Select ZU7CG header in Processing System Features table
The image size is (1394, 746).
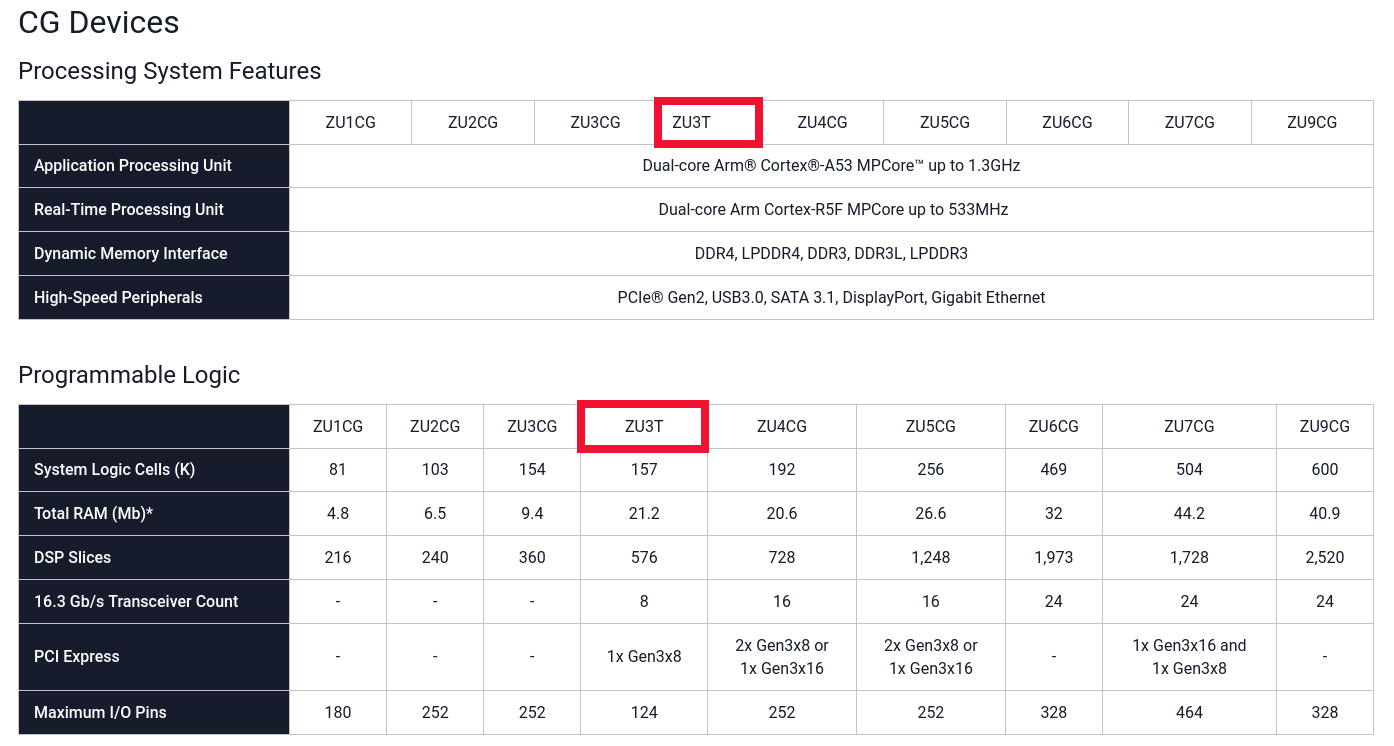point(1189,122)
